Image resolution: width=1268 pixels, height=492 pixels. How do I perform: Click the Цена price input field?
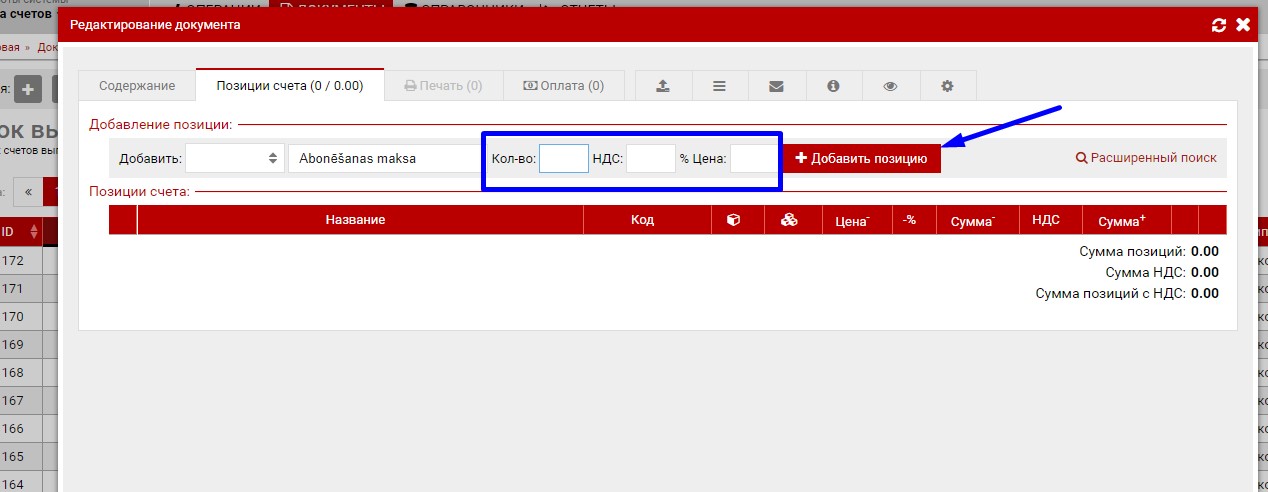753,158
